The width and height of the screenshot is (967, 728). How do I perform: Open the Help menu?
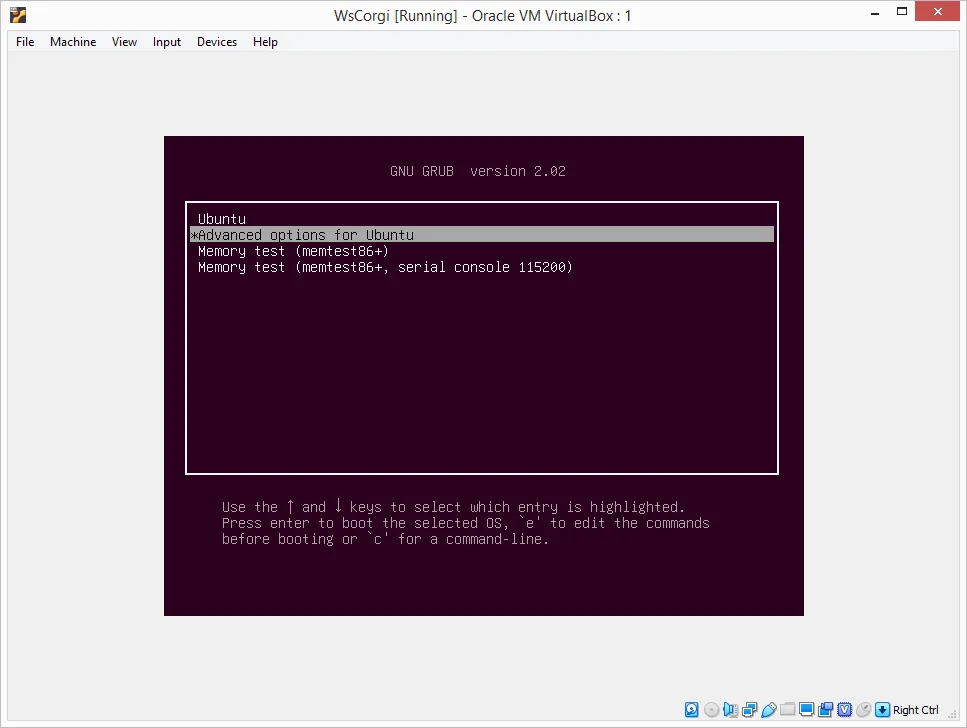265,42
